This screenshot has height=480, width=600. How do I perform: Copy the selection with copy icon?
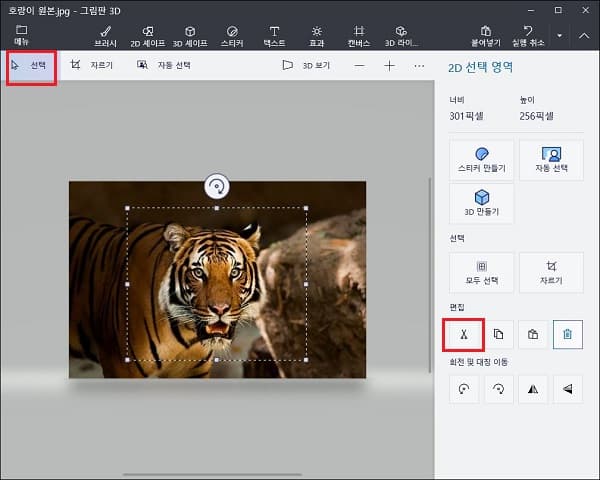point(498,335)
